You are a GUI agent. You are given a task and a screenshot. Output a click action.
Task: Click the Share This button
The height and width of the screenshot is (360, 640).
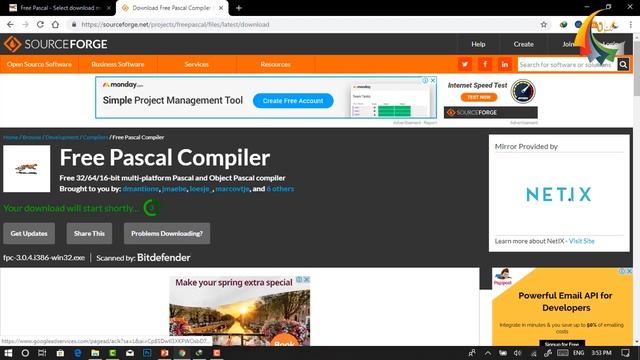pyautogui.click(x=89, y=233)
